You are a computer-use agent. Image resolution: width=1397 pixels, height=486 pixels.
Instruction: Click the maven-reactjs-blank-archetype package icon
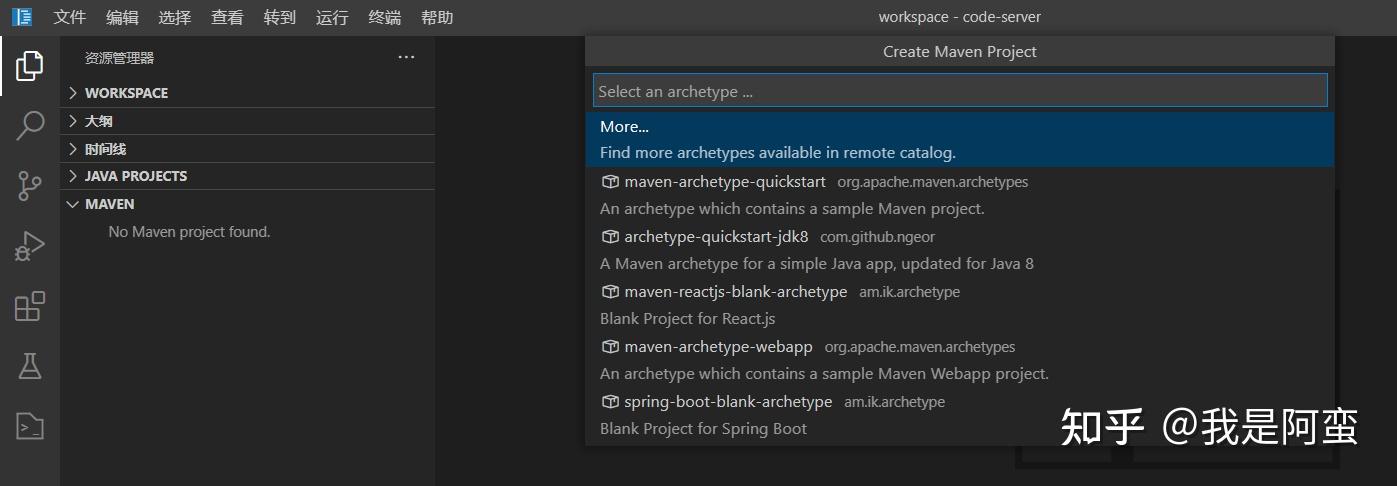609,292
